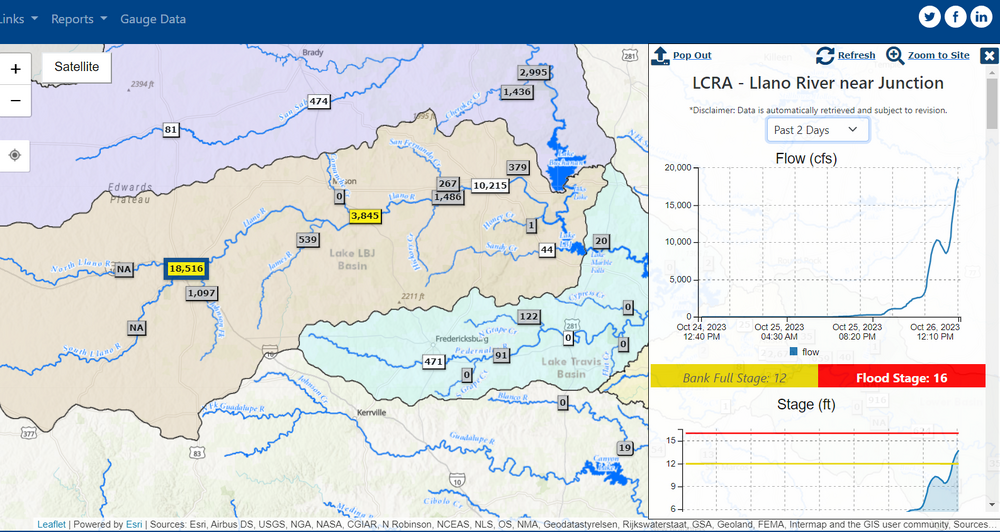This screenshot has width=1000, height=532.
Task: Select the yellow 3,845 gauge marker
Action: point(364,215)
